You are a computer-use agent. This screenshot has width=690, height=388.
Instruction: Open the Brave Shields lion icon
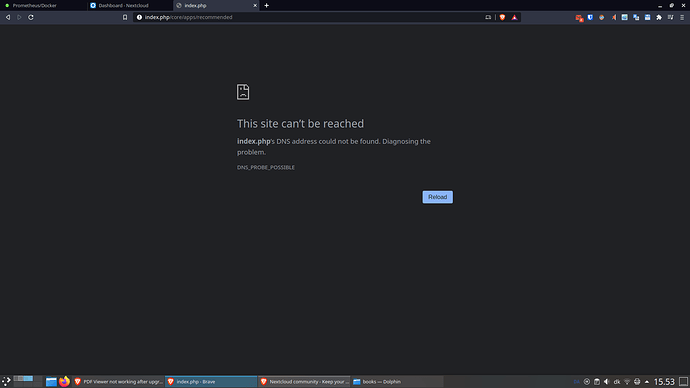(x=502, y=17)
